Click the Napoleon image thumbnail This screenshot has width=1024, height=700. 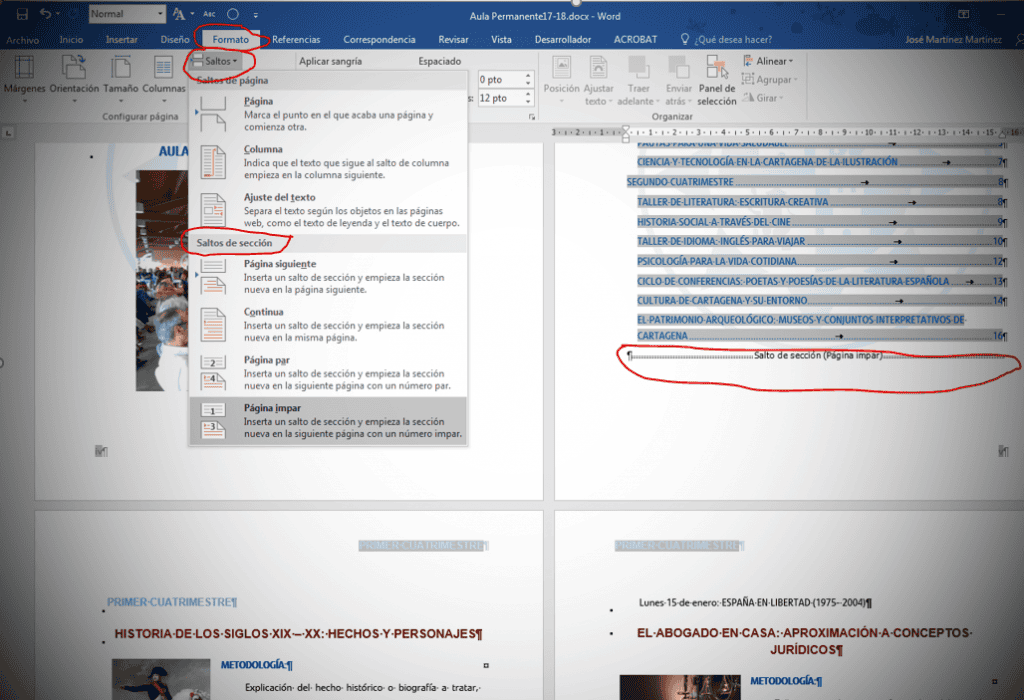click(161, 679)
